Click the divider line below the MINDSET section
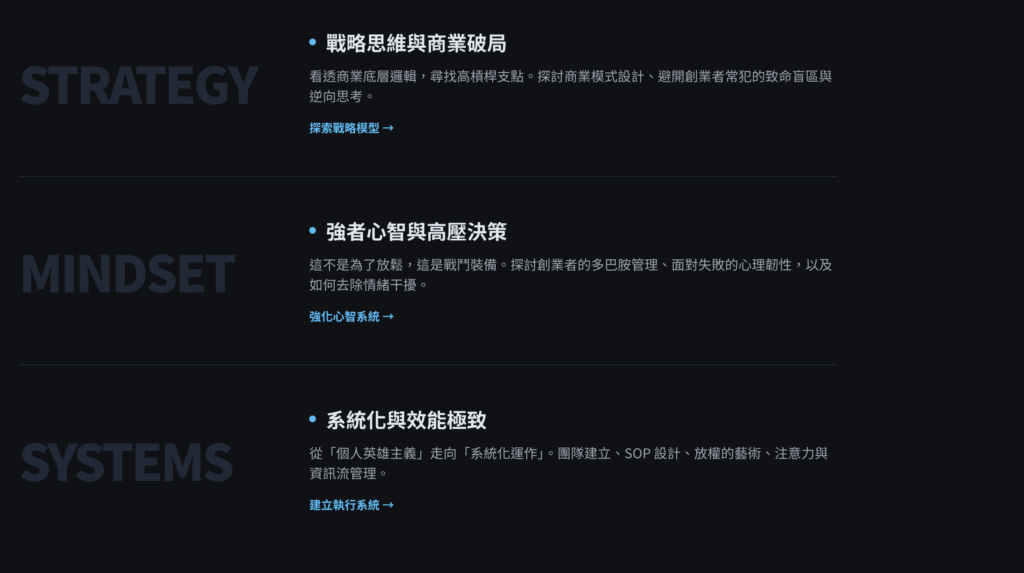The image size is (1024, 573). point(427,365)
